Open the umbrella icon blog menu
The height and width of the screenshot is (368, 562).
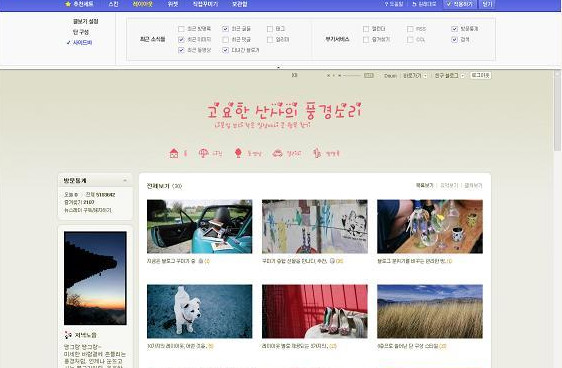[x=204, y=153]
